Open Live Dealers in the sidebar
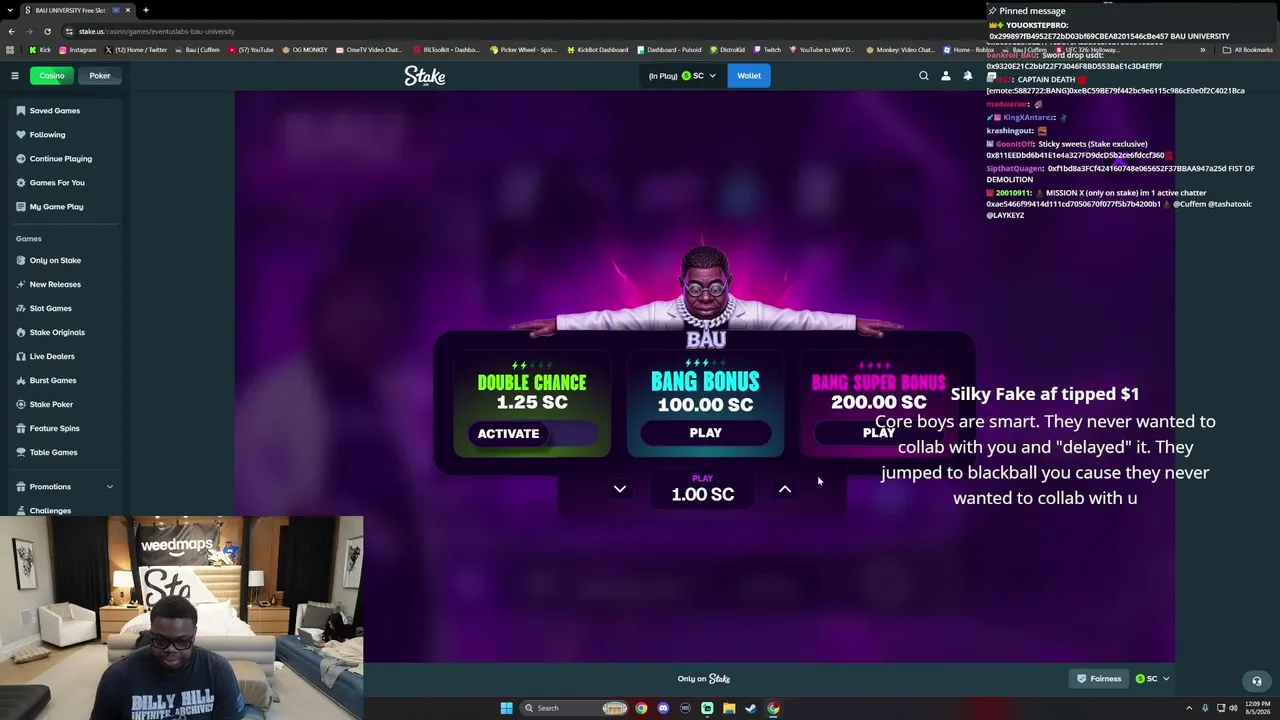The image size is (1280, 720). pos(65,357)
